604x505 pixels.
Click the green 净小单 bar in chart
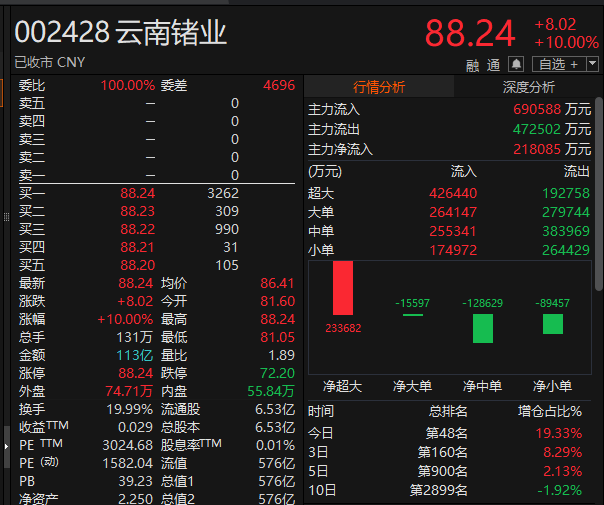pos(553,324)
